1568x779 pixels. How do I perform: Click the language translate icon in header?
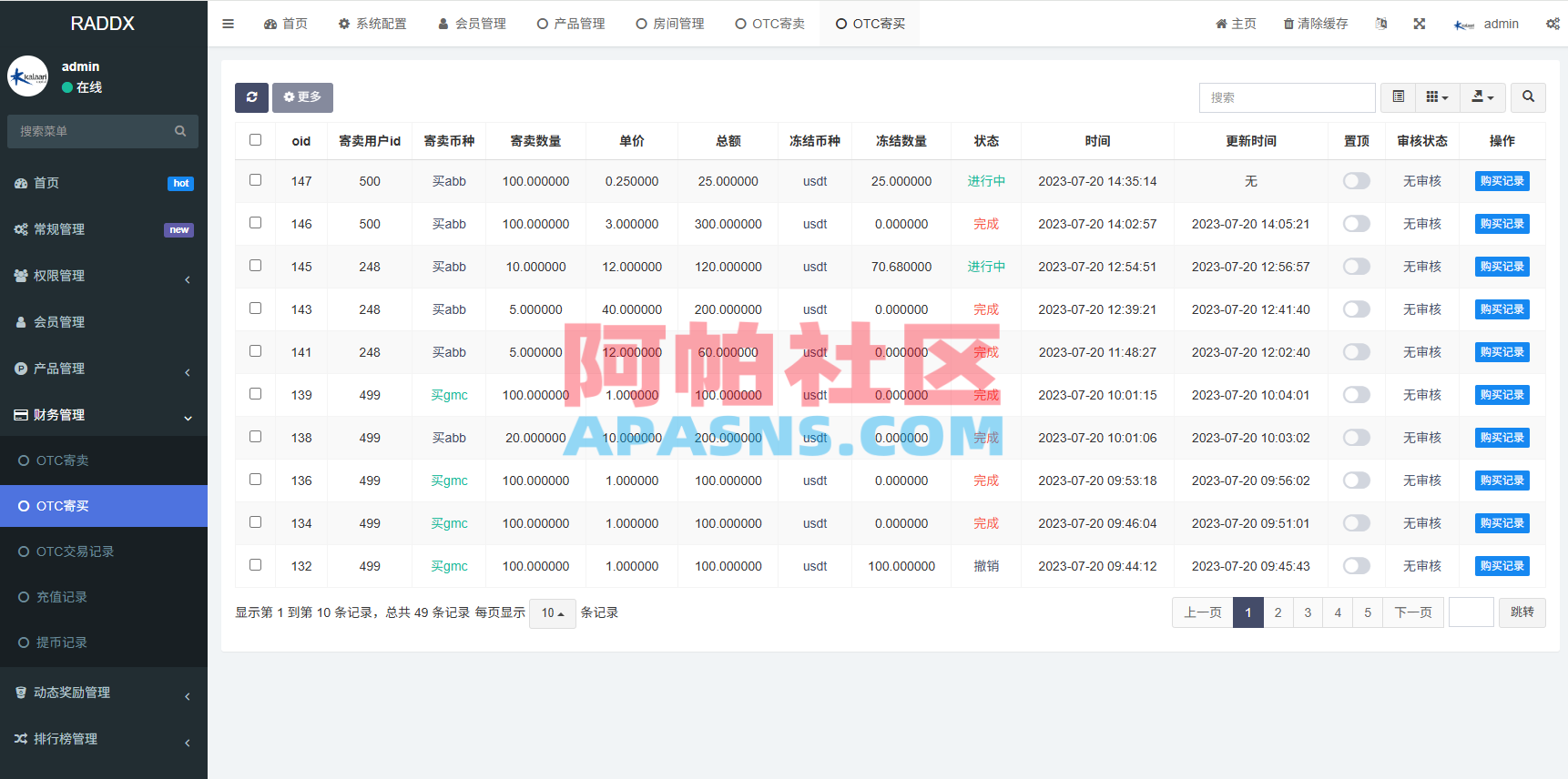[1381, 24]
